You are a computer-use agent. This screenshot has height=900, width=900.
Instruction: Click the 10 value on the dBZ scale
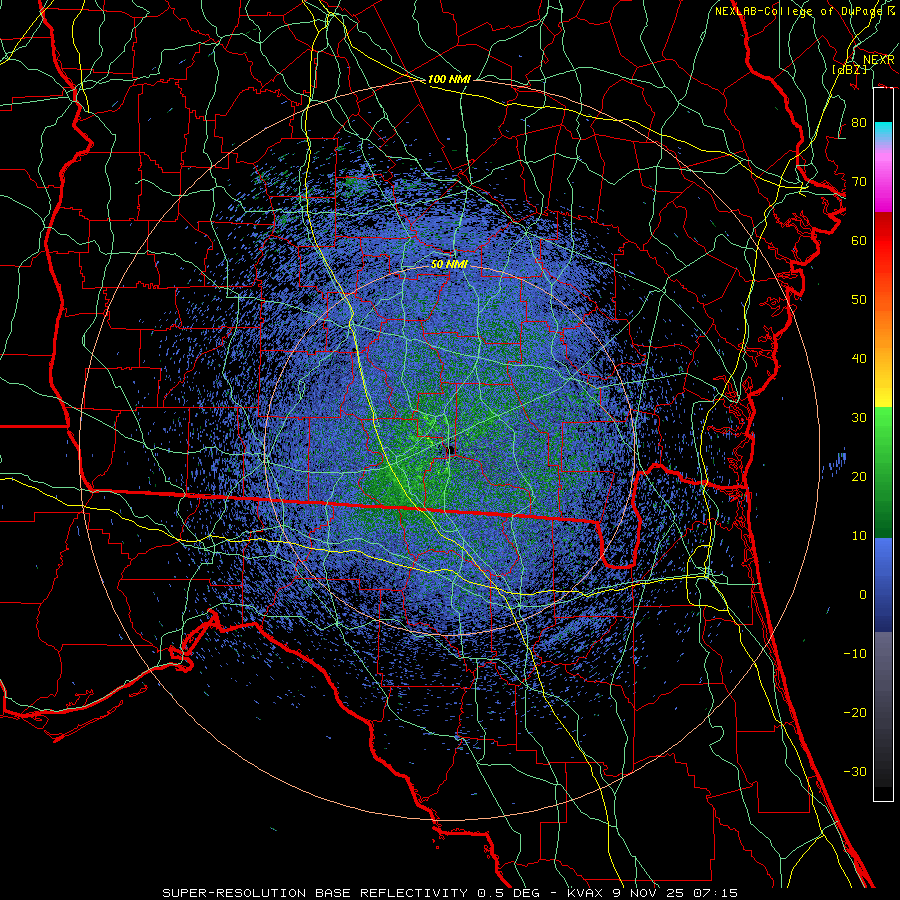pos(859,536)
